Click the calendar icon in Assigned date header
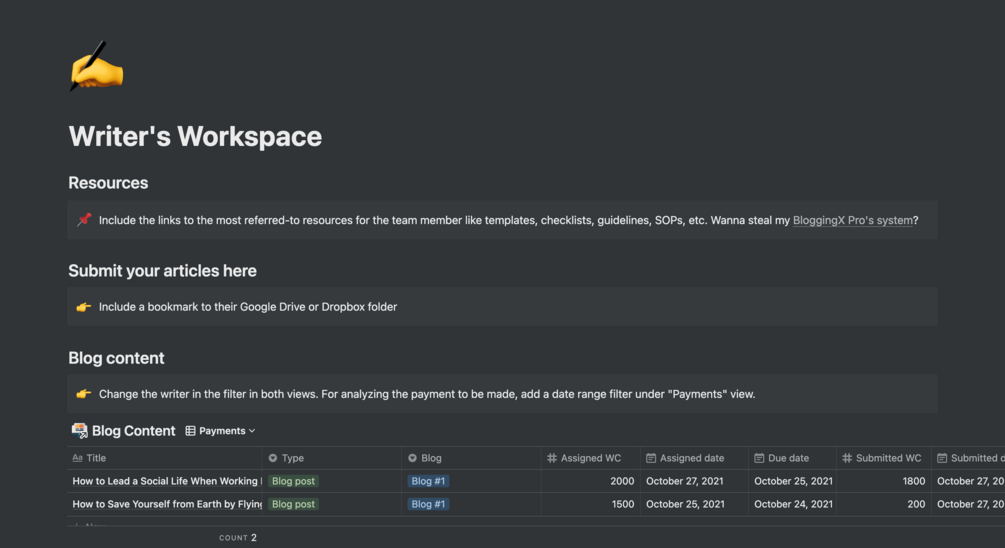Image resolution: width=1005 pixels, height=548 pixels. pyautogui.click(x=651, y=458)
